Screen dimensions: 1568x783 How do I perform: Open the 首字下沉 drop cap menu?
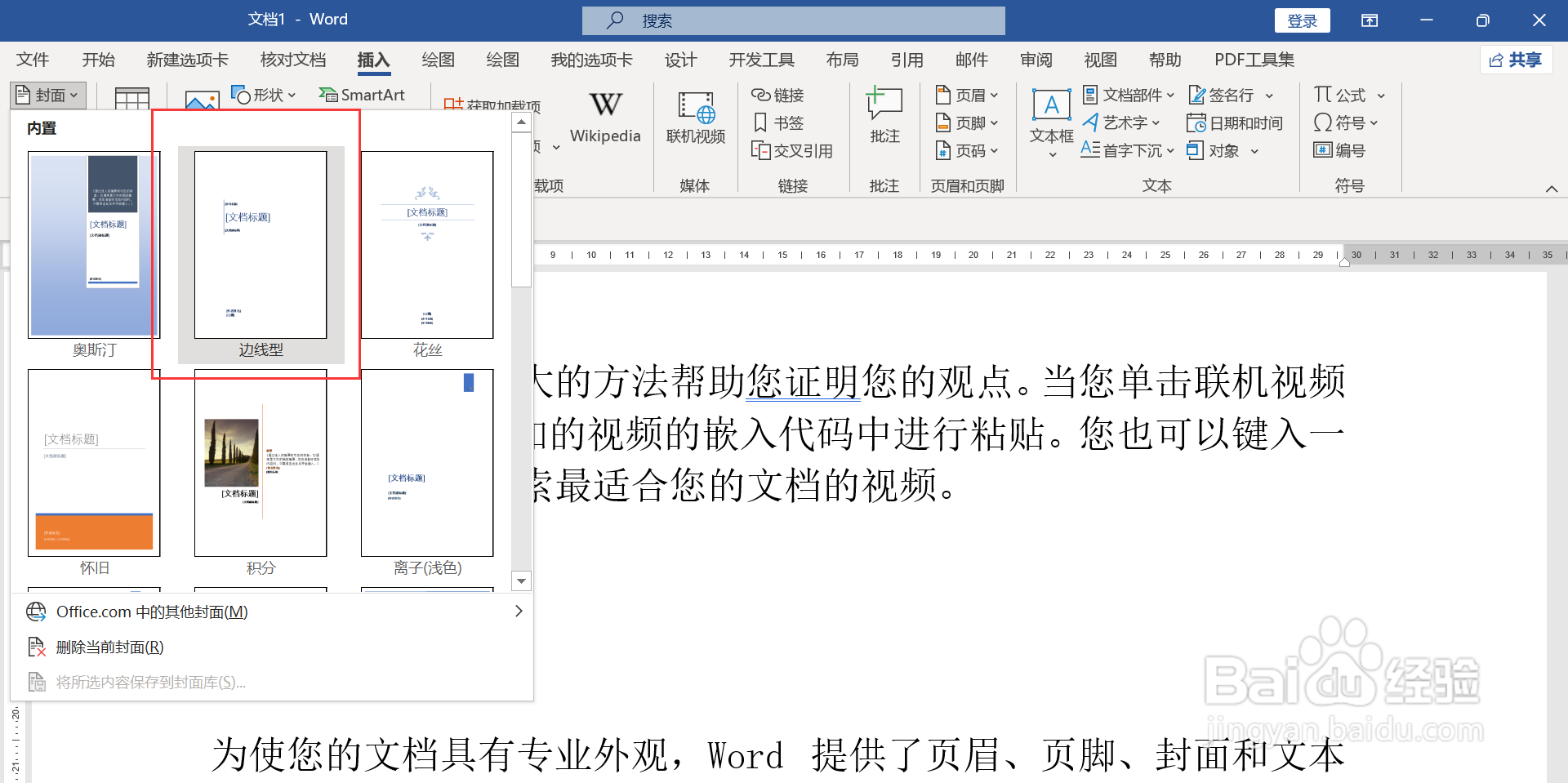click(x=1127, y=151)
